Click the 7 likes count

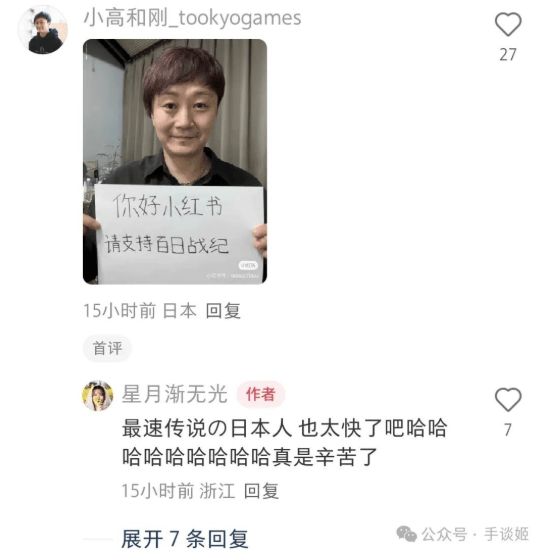[508, 430]
